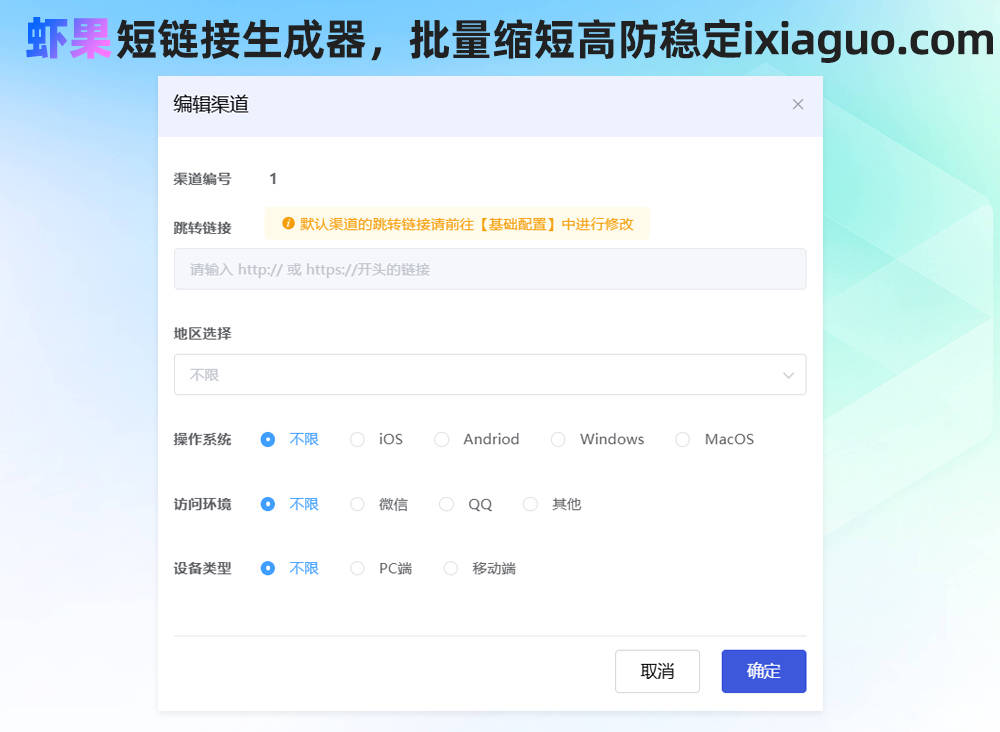This screenshot has width=1000, height=732.
Task: Confirm with the 确定 button
Action: point(763,671)
